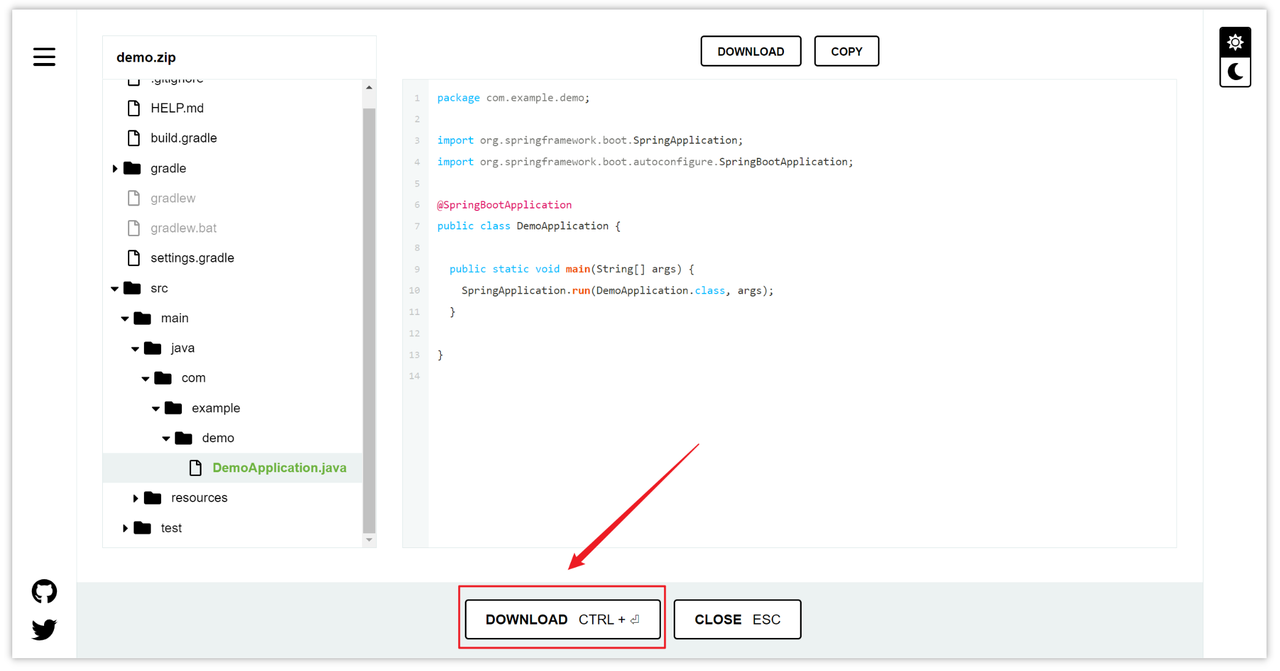Click the test folder label
Screen dimensions: 1280x671
pos(171,528)
